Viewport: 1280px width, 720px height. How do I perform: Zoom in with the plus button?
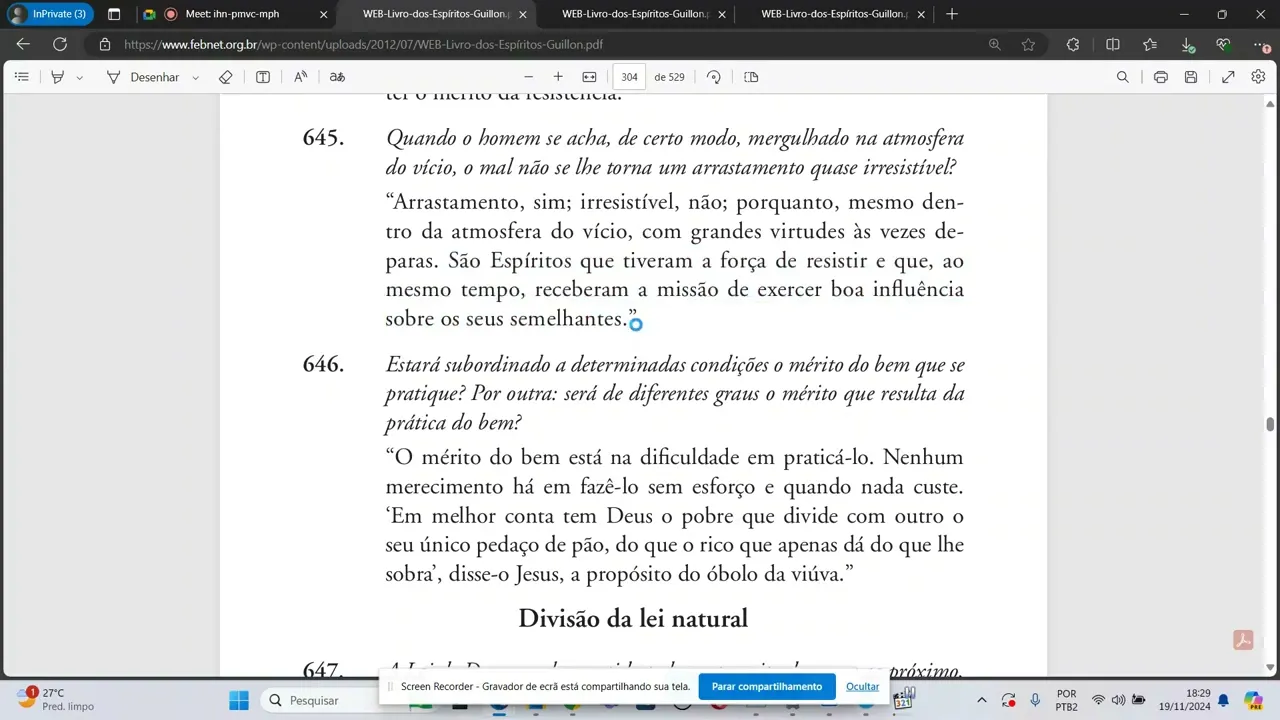[x=558, y=77]
